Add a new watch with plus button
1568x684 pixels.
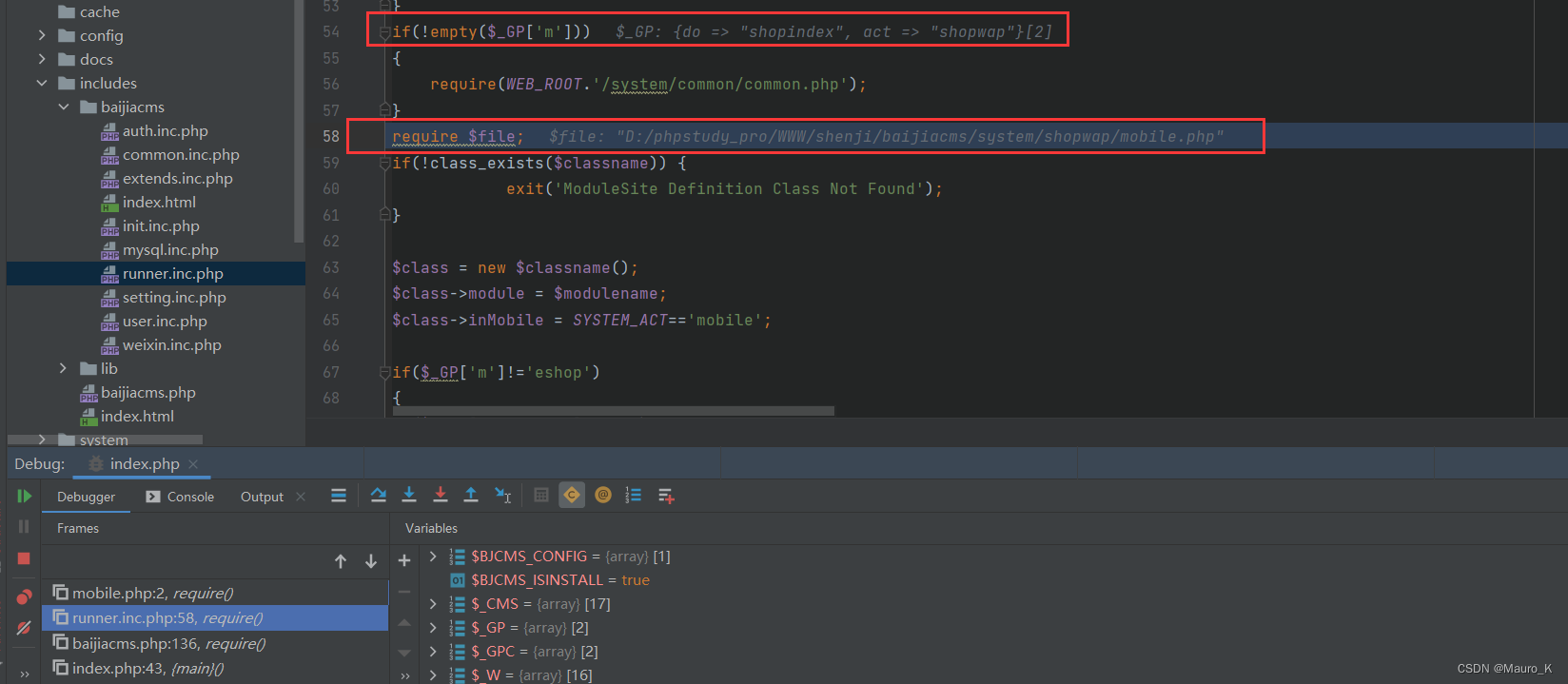tap(404, 560)
